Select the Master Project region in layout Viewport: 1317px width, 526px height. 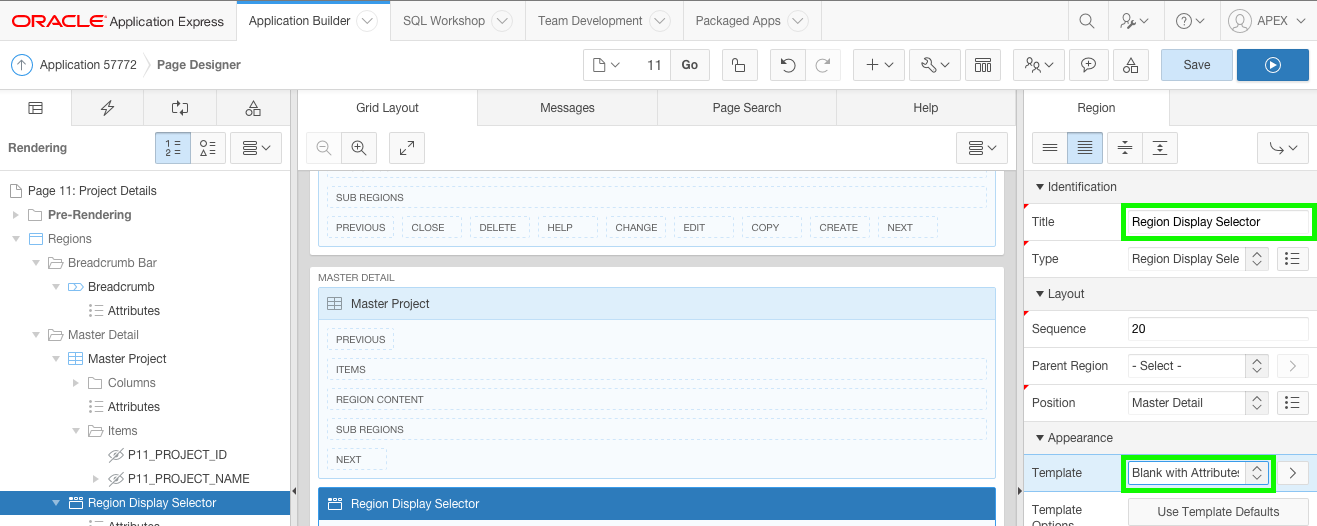(657, 304)
